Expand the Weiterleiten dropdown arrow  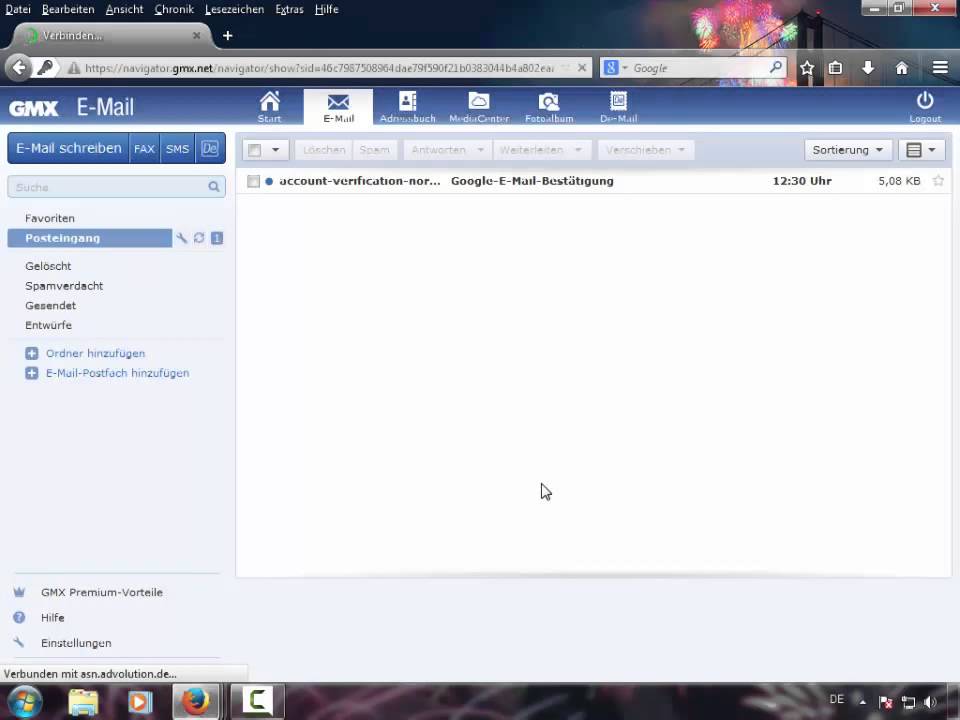pos(578,150)
